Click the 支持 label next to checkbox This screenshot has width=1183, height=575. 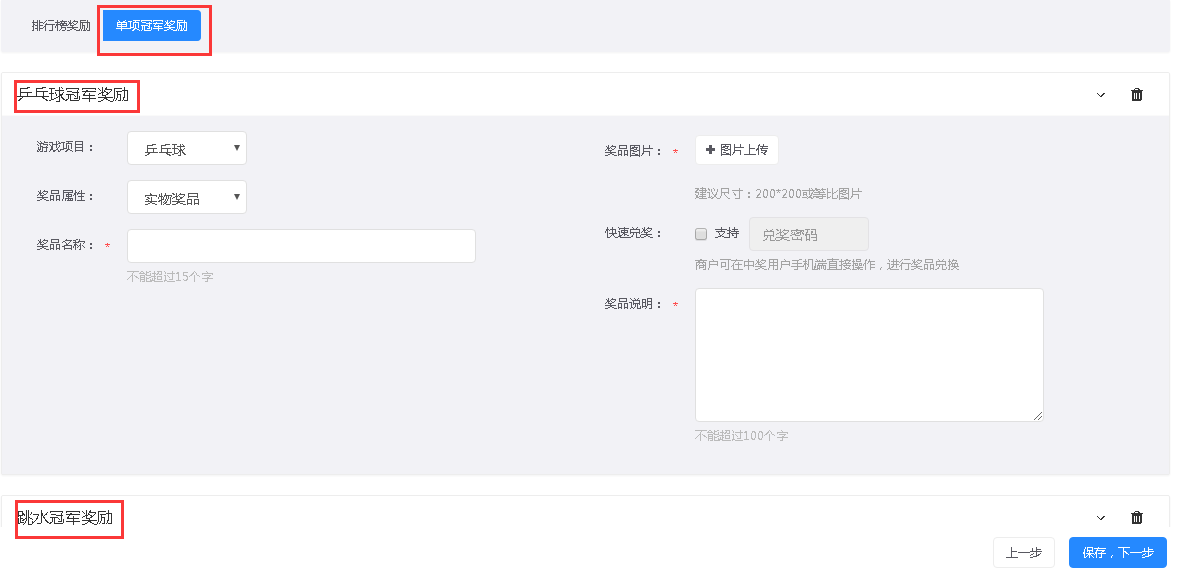tap(727, 233)
